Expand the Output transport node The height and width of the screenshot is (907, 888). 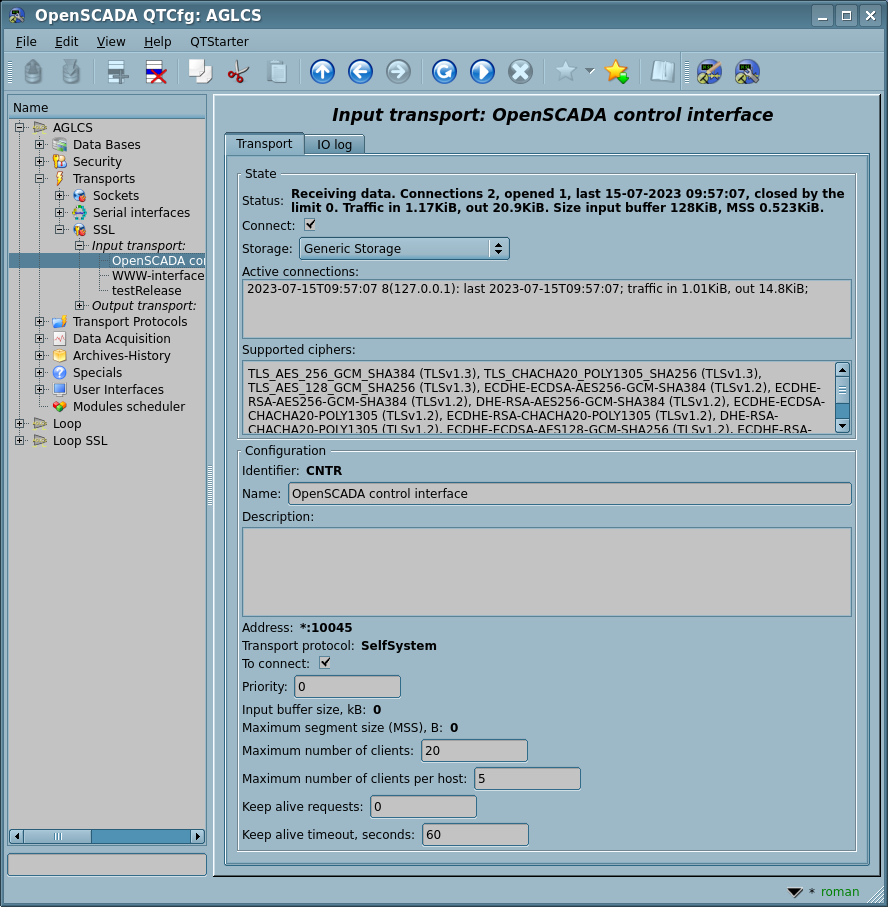(80, 305)
